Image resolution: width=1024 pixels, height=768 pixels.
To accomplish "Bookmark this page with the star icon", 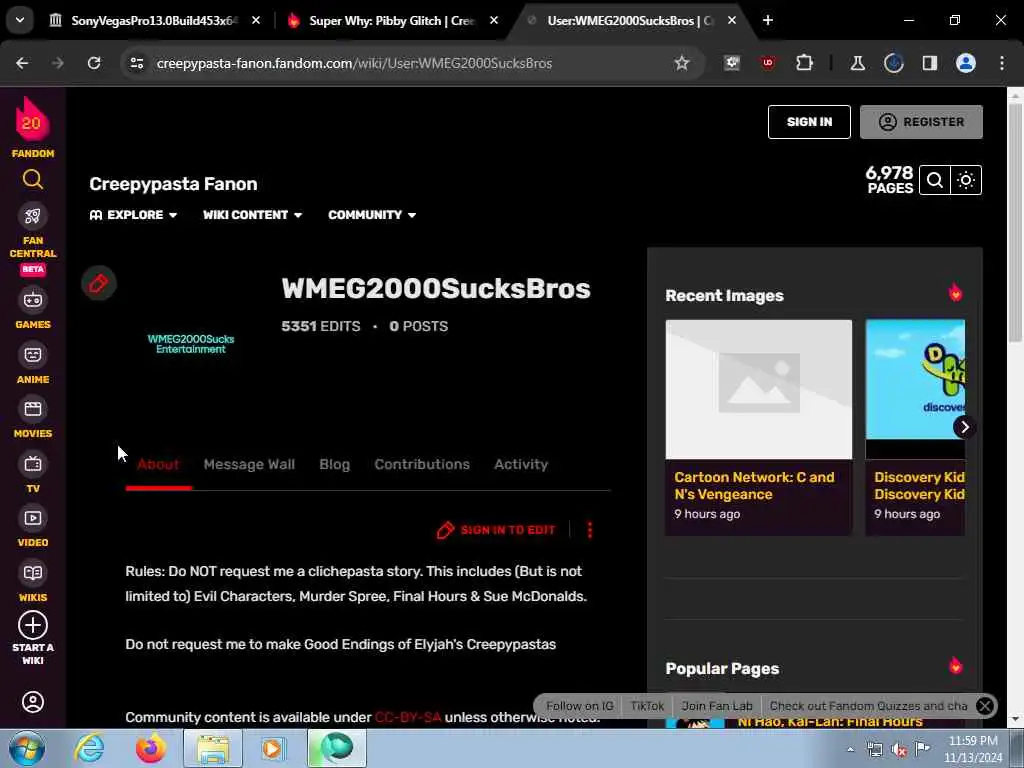I will coord(682,63).
